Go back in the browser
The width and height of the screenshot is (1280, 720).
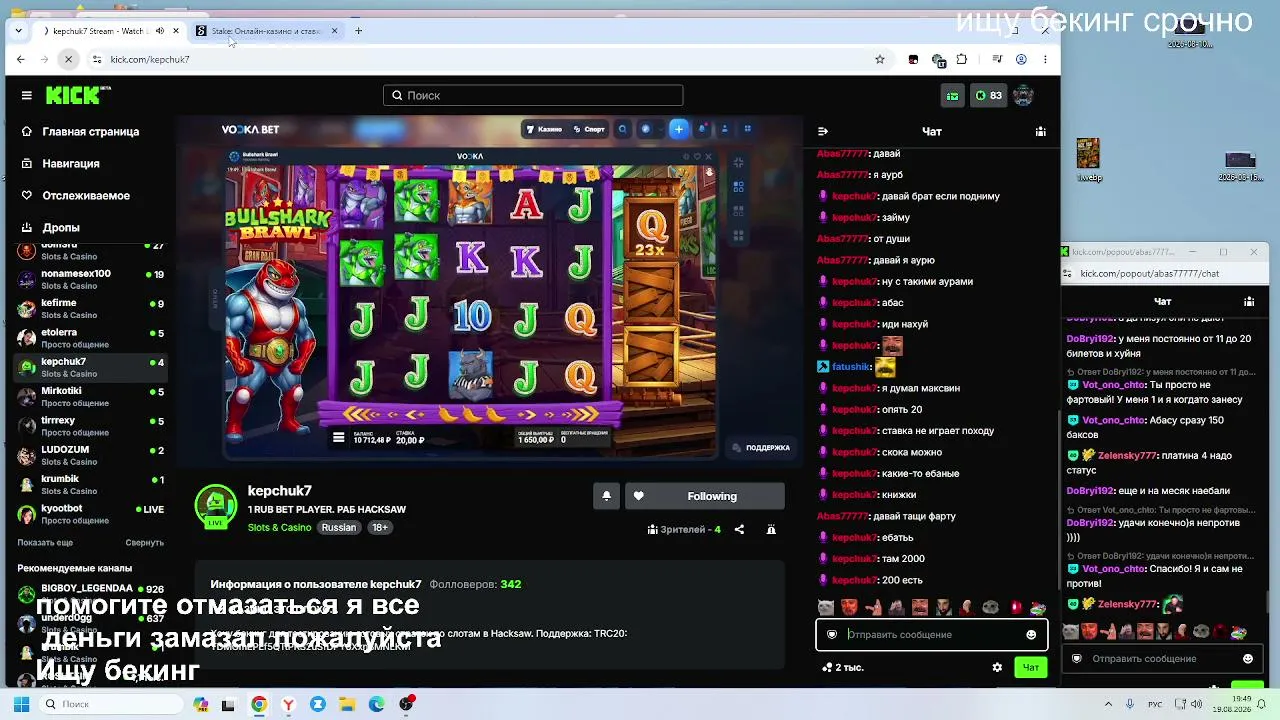[x=20, y=59]
